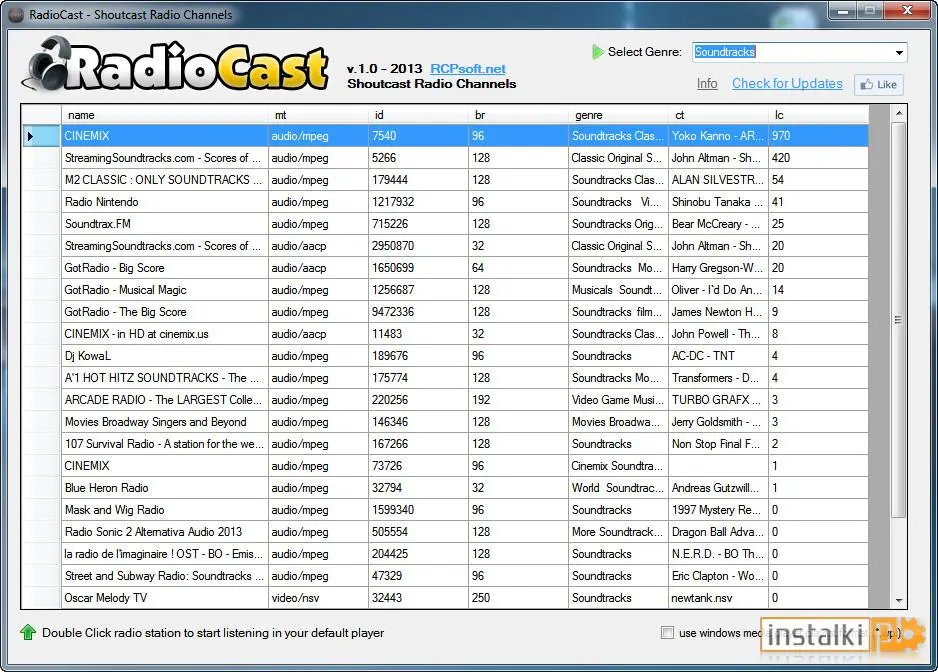Screen dimensions: 938x672
Task: Click the station list vertical scrollbar thumb
Action: (x=898, y=320)
